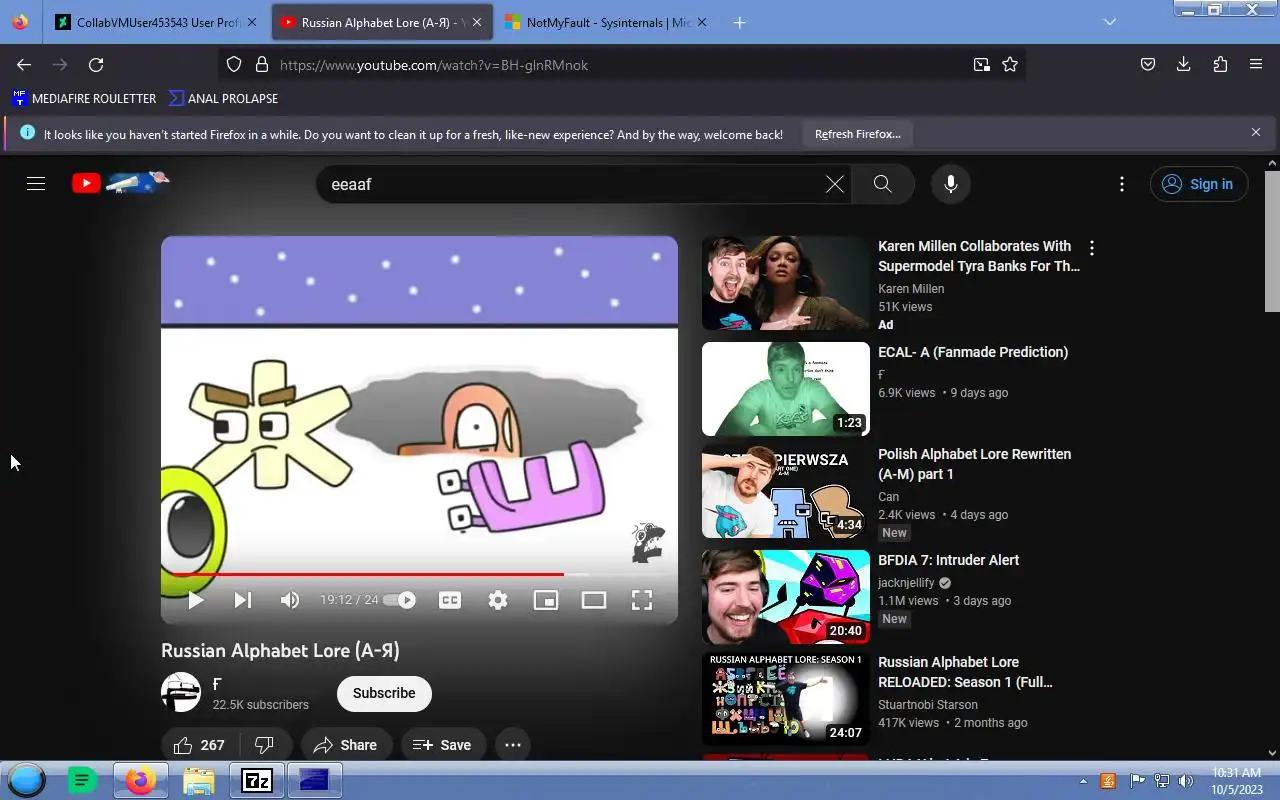The height and width of the screenshot is (800, 1280).
Task: List all tabs dropdown arrow
Action: 1109,22
